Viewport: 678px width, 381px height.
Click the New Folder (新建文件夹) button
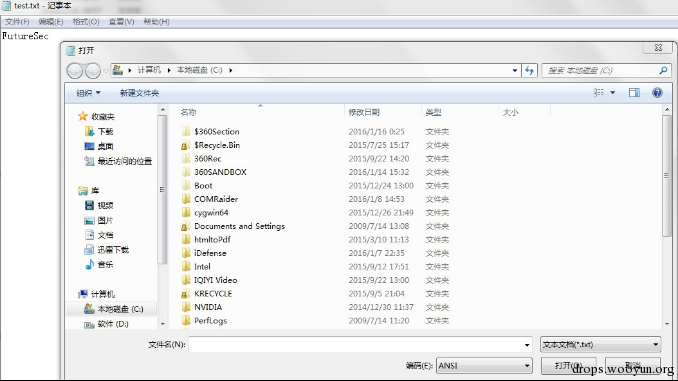(139, 93)
